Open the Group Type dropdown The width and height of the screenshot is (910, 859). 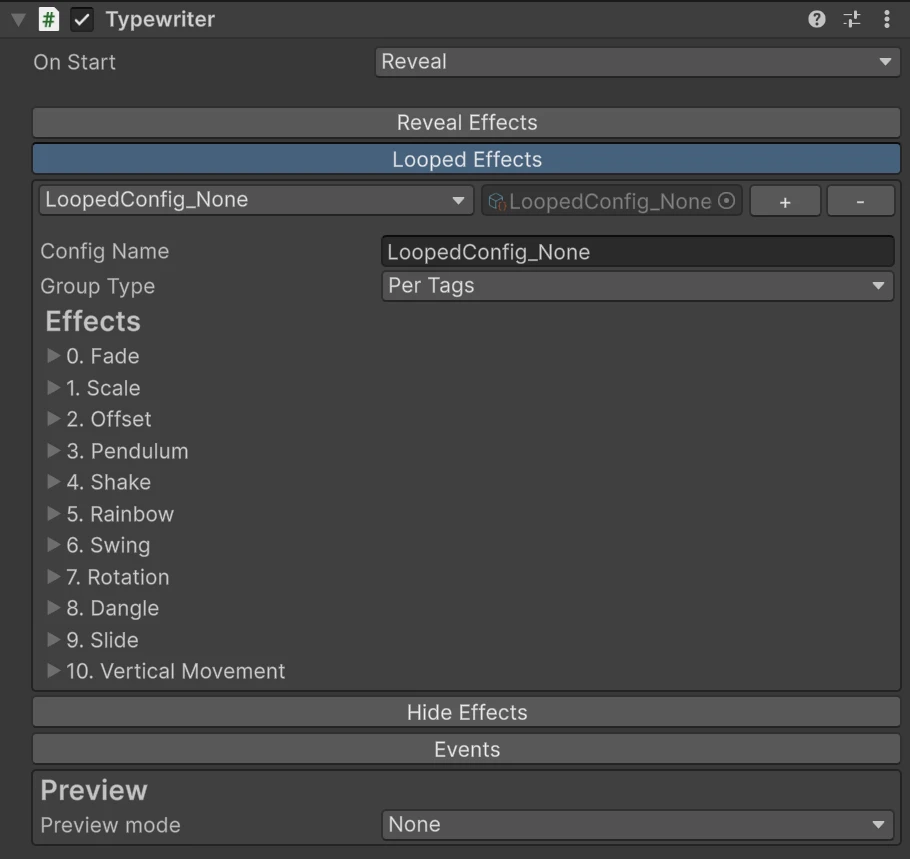click(x=637, y=286)
